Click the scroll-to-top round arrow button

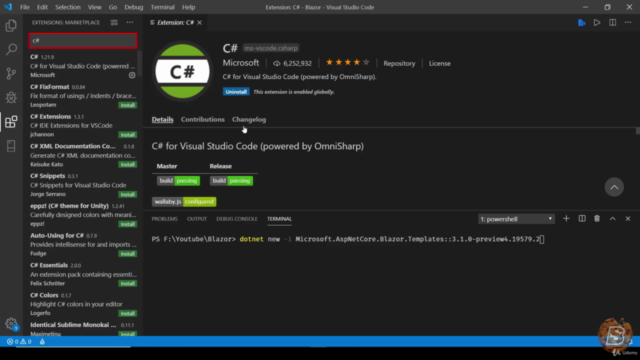pyautogui.click(x=614, y=187)
